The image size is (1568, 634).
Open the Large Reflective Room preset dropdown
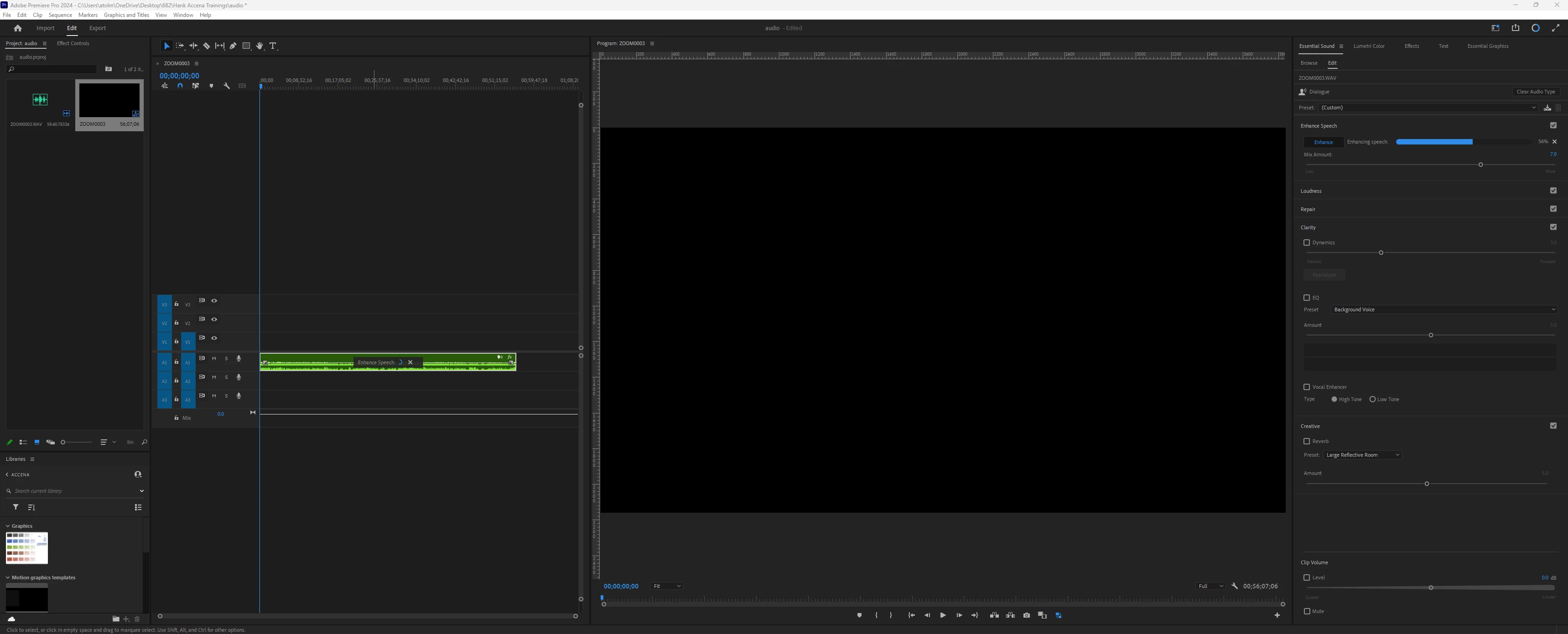coord(1362,455)
